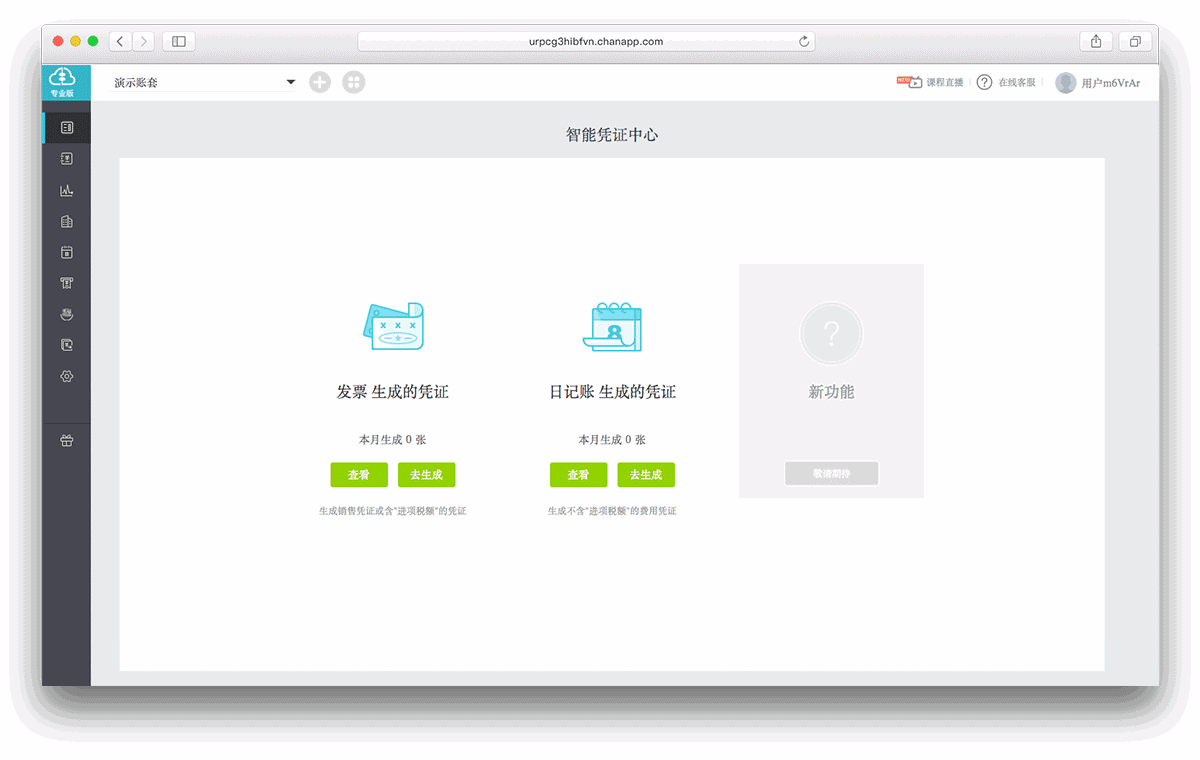This screenshot has width=1200, height=760.
Task: Click 去生成 under 日记账 生成的凭证
Action: tap(646, 475)
